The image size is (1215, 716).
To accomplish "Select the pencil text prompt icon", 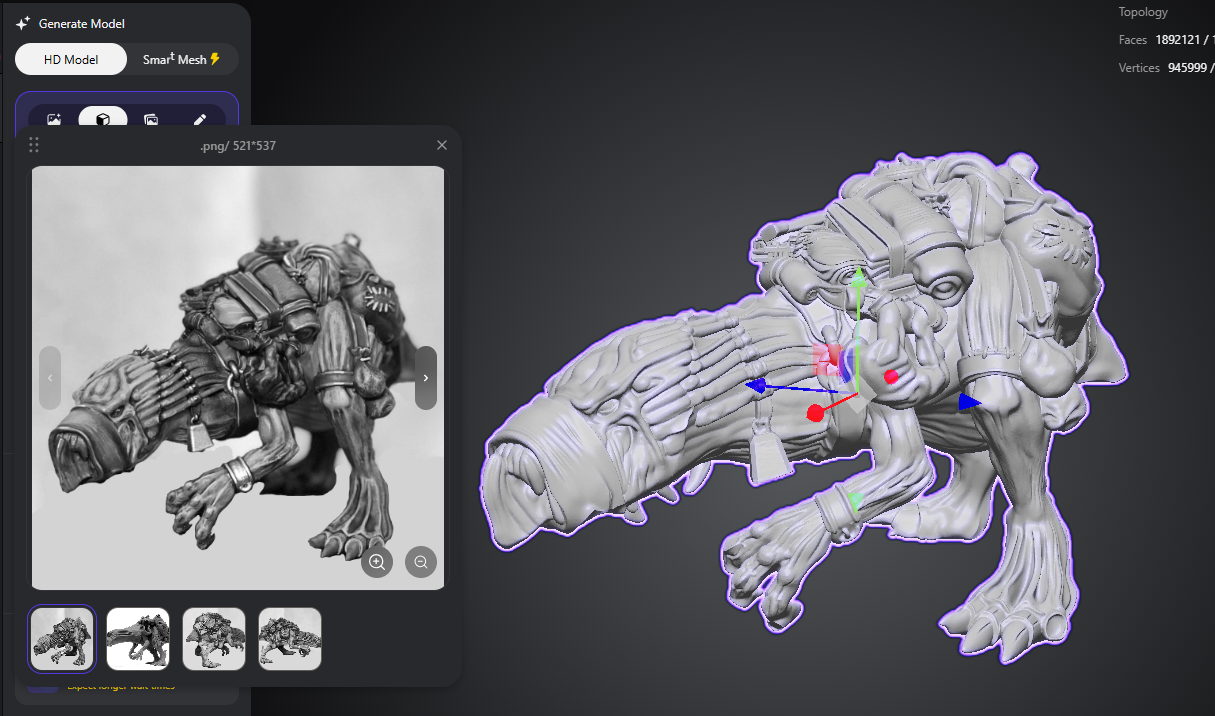I will tap(200, 119).
